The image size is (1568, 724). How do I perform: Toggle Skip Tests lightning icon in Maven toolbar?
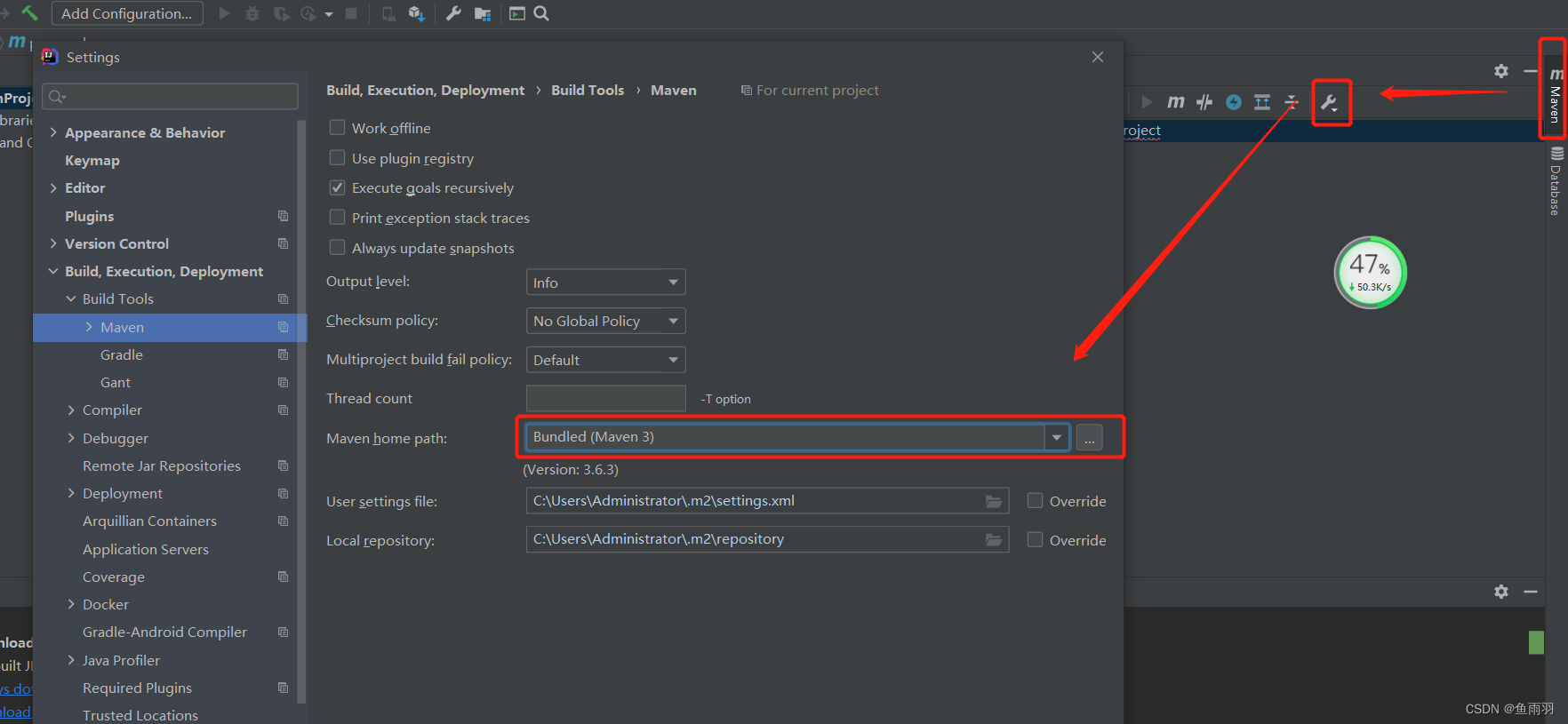pos(1234,102)
